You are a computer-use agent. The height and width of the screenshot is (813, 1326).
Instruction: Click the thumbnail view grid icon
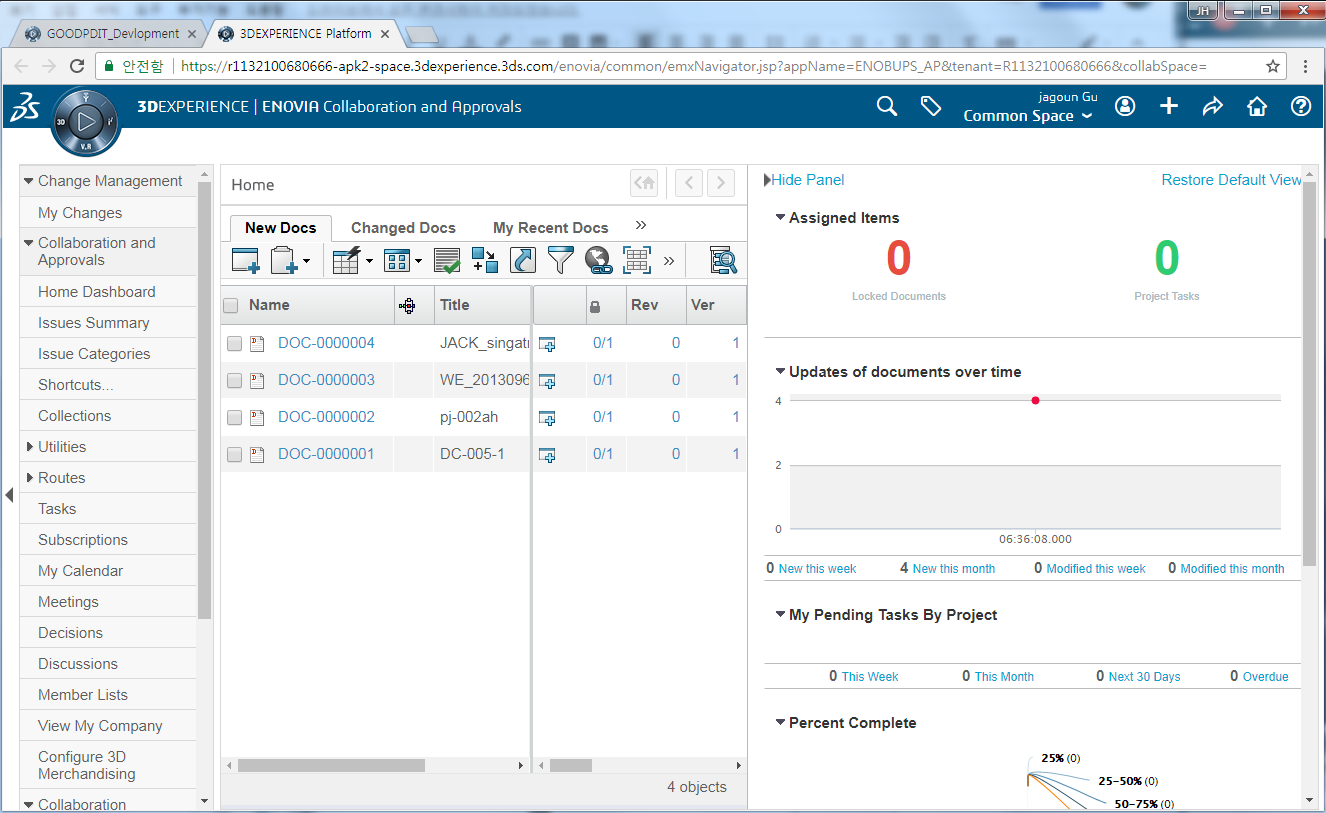[397, 261]
